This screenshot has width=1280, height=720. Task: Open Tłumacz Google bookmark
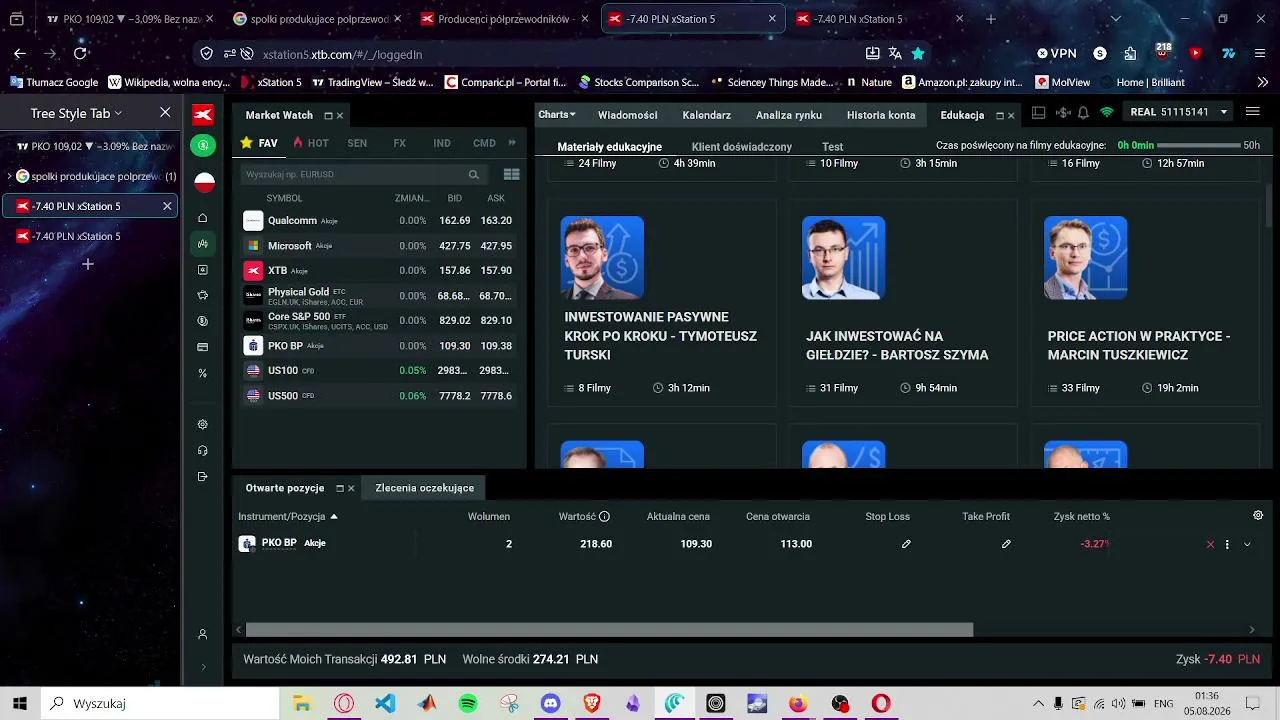pyautogui.click(x=54, y=82)
